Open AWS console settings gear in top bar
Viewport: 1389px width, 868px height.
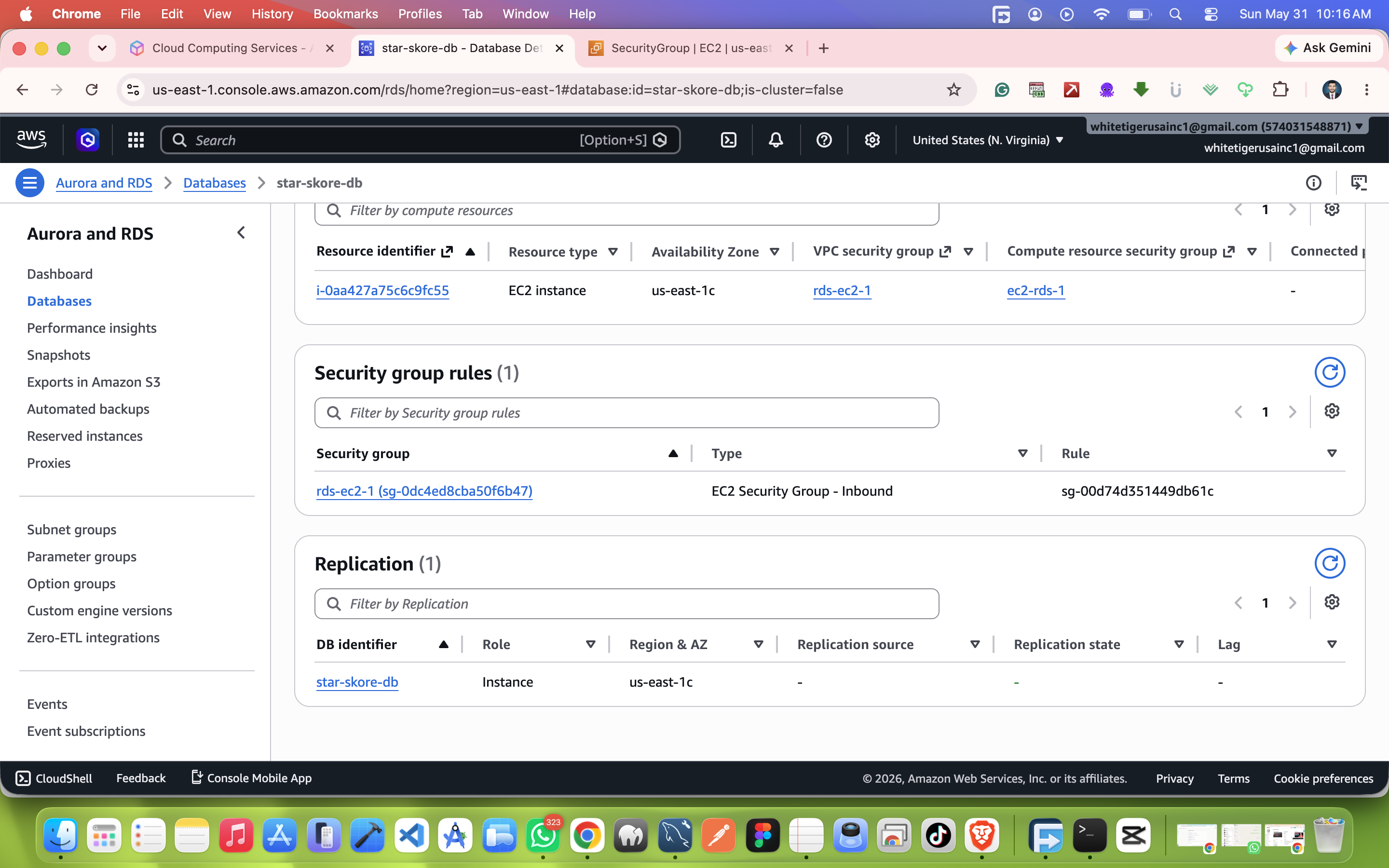pyautogui.click(x=872, y=140)
